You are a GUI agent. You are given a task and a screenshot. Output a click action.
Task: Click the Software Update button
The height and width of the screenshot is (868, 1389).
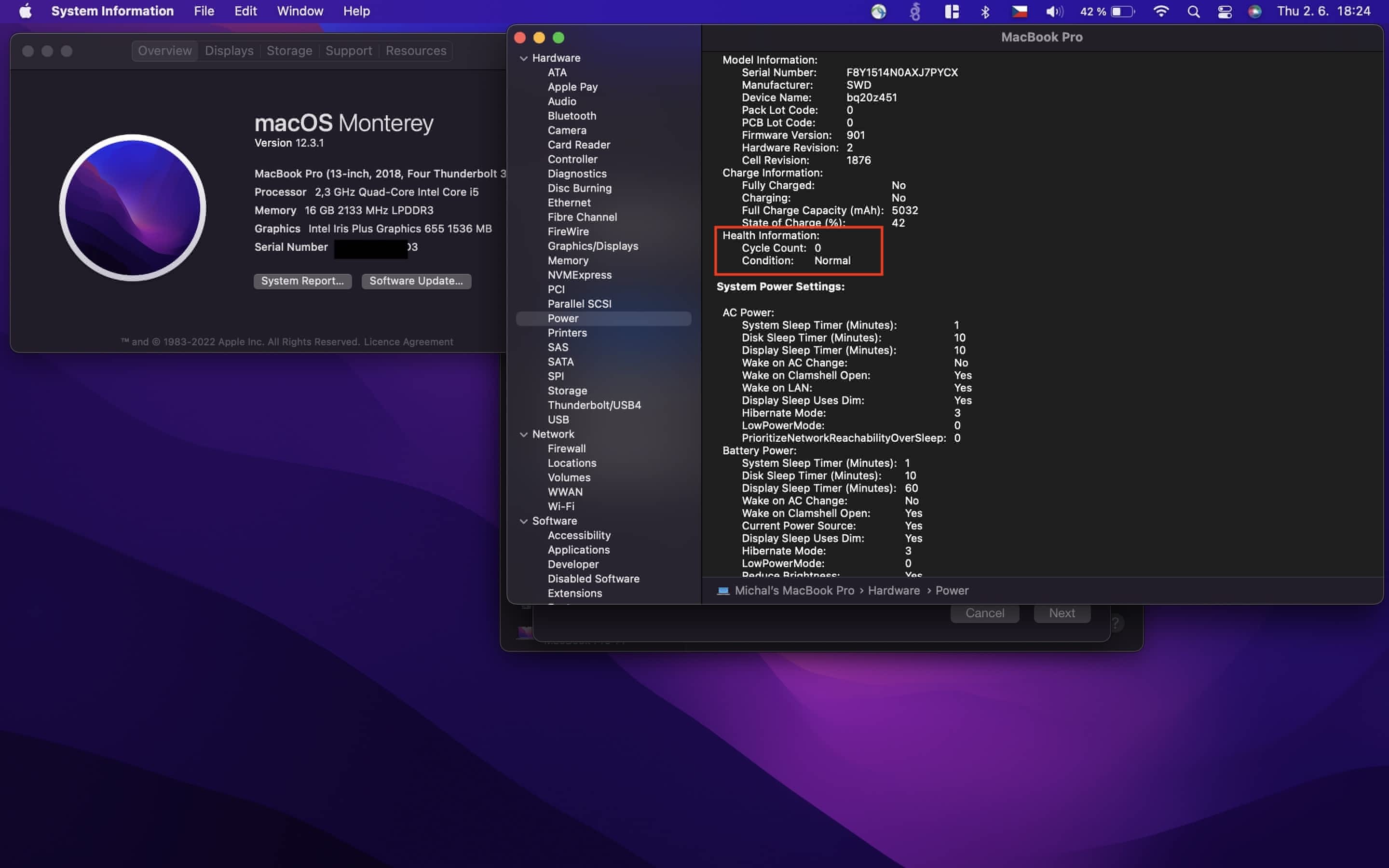416,281
